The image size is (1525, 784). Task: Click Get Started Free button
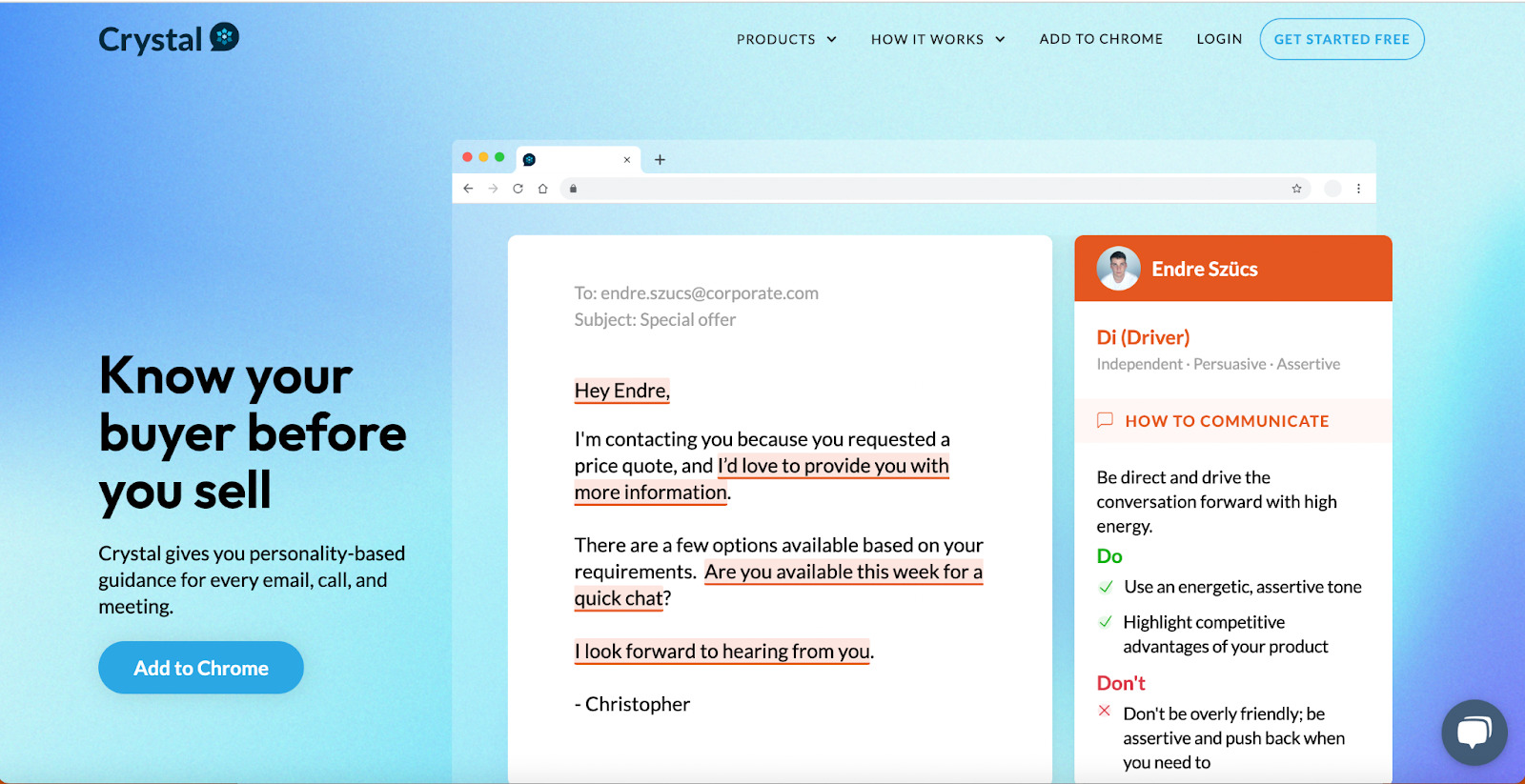coord(1342,39)
